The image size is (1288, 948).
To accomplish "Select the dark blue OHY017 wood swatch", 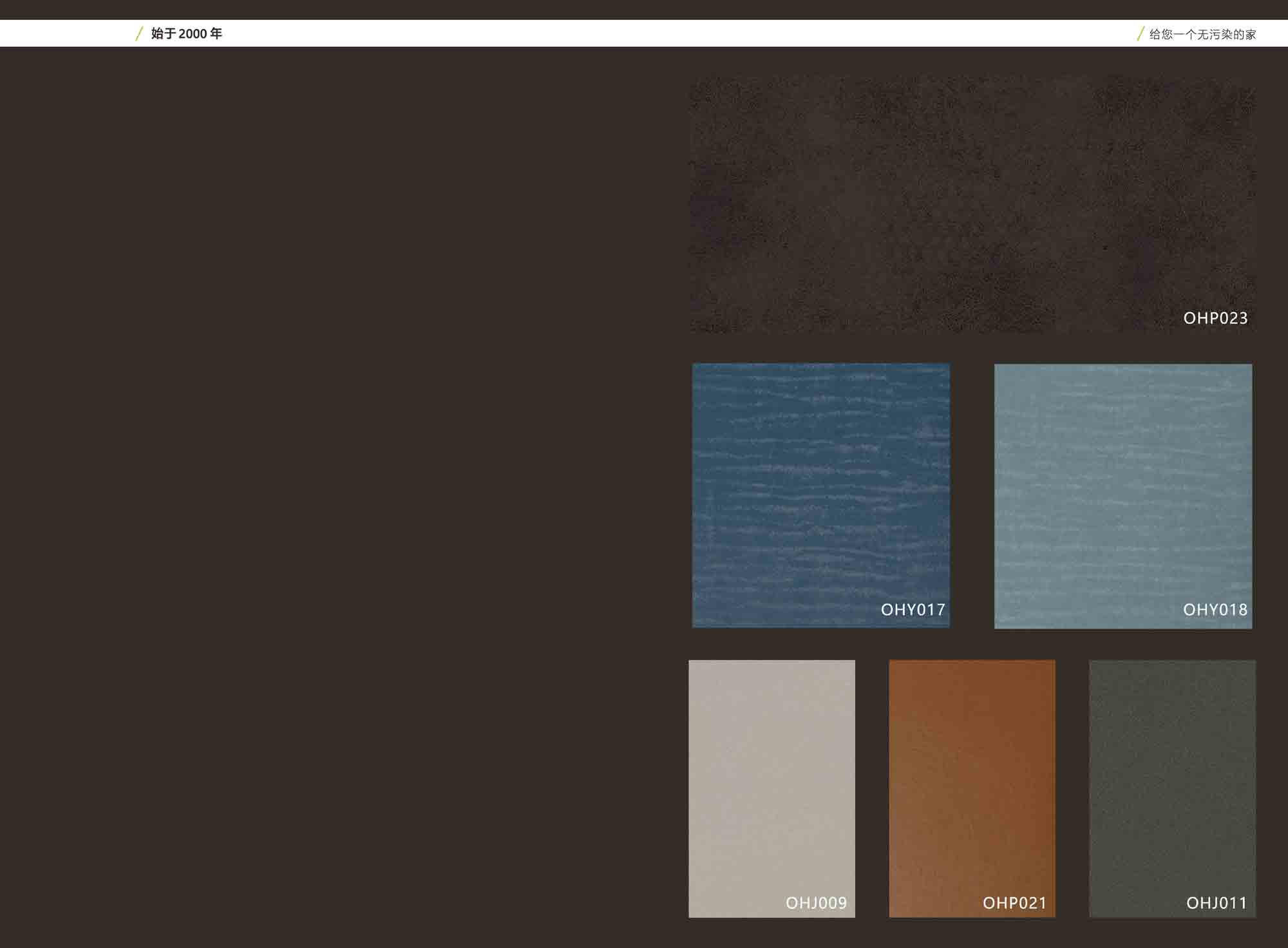I will click(820, 495).
